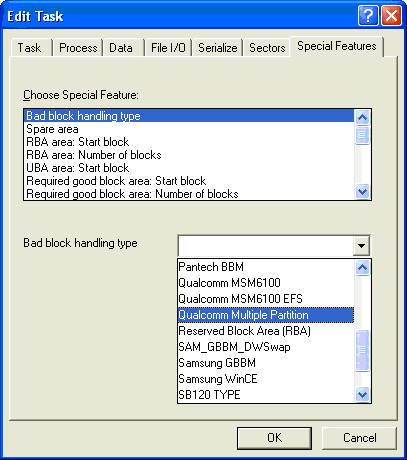The height and width of the screenshot is (460, 407).
Task: Click feature list scroll up arrow
Action: [362, 117]
